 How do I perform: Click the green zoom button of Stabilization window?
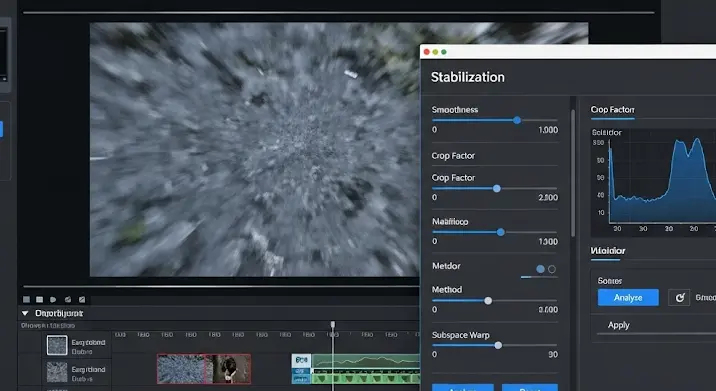pos(443,52)
